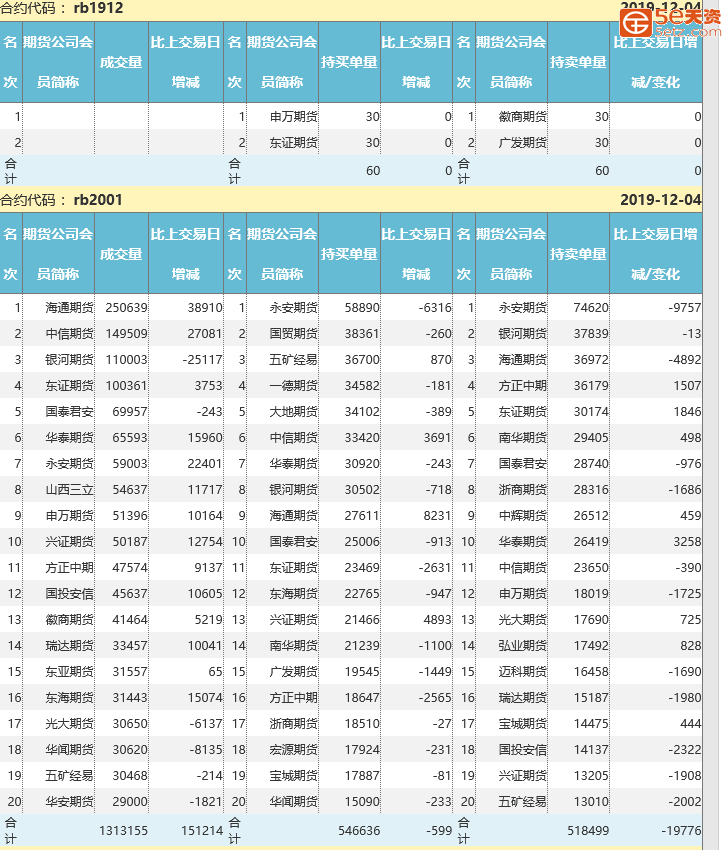Viewport: 727px width, 850px height.
Task: Select total volume change 151214
Action: click(x=202, y=831)
